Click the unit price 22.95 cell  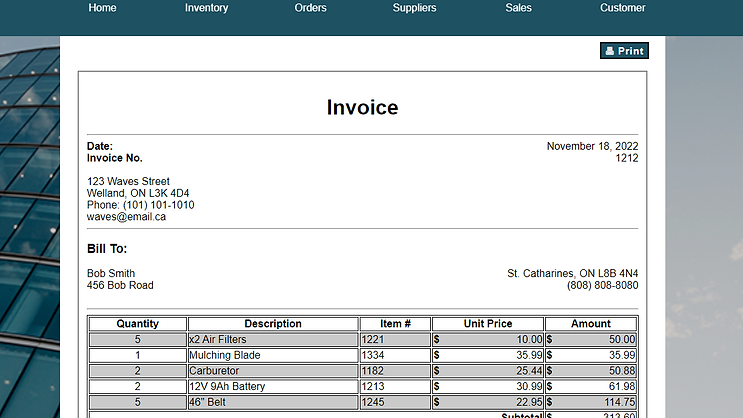[x=488, y=402]
